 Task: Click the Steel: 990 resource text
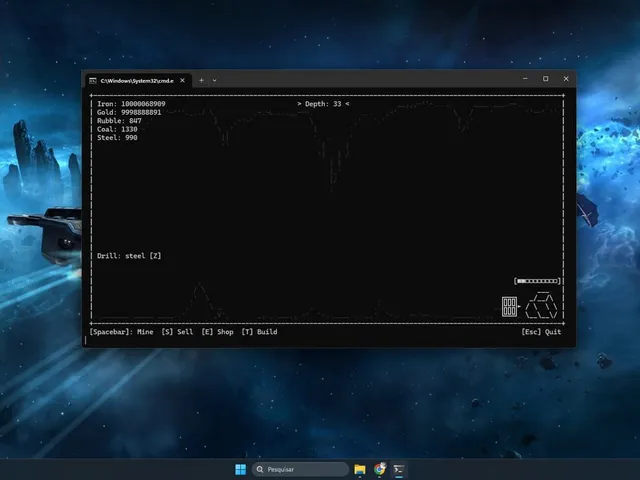pos(117,138)
